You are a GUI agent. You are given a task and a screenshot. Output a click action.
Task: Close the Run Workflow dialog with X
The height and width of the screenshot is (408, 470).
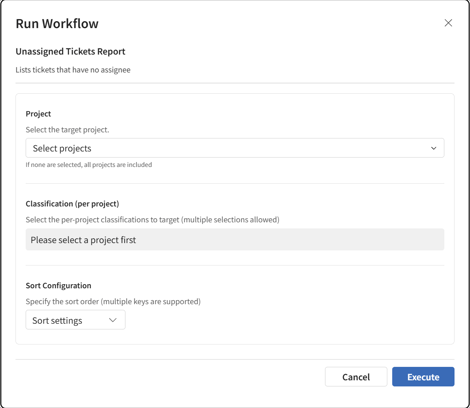tap(448, 23)
